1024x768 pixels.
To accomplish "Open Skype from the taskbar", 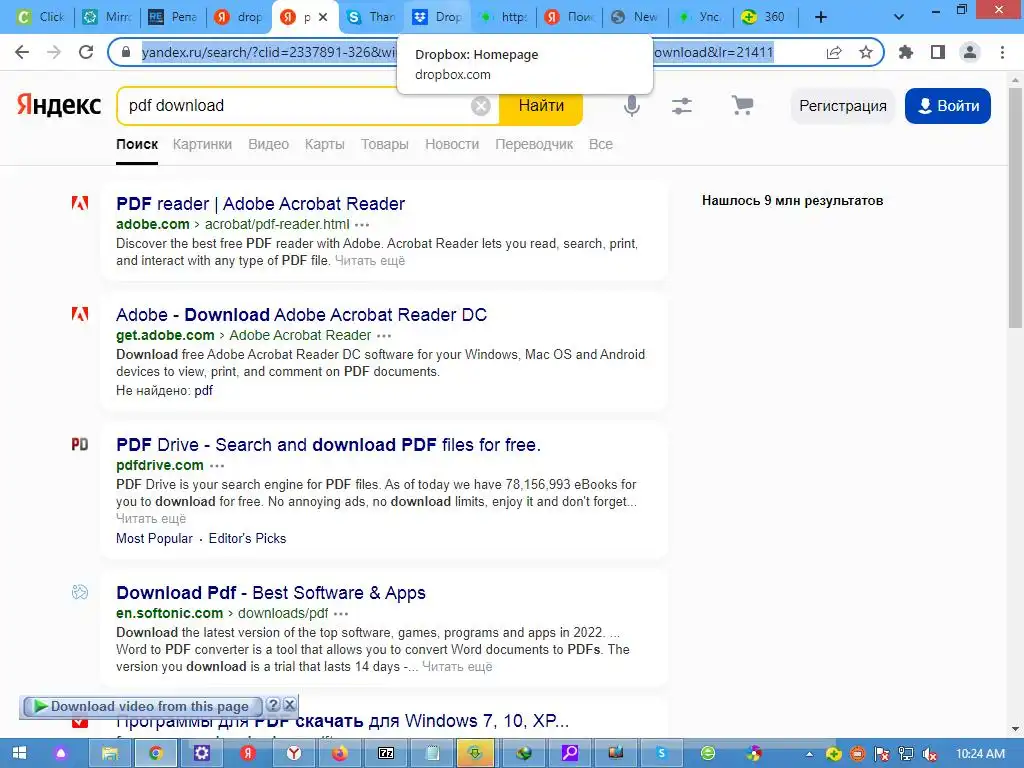I will click(661, 753).
